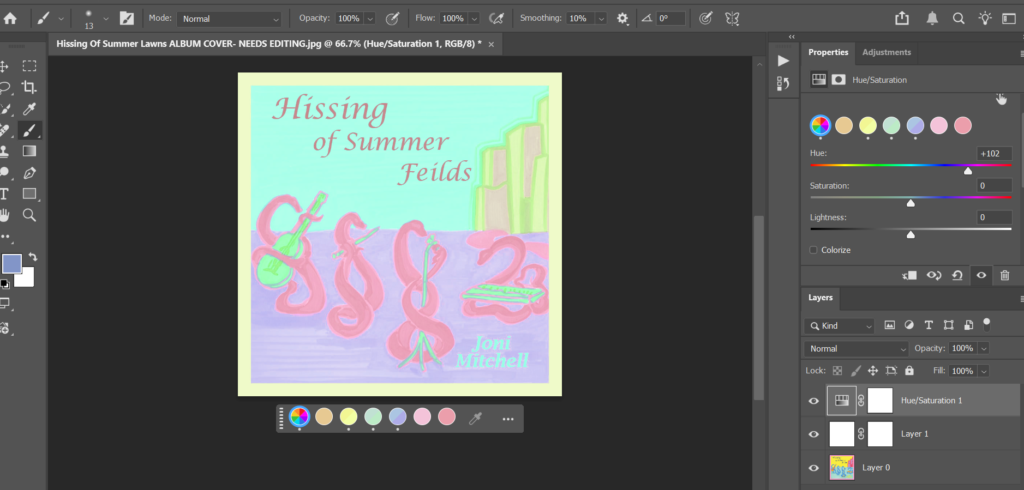Viewport: 1024px width, 490px height.
Task: Open the layer Fill dropdown arrow
Action: tap(984, 371)
